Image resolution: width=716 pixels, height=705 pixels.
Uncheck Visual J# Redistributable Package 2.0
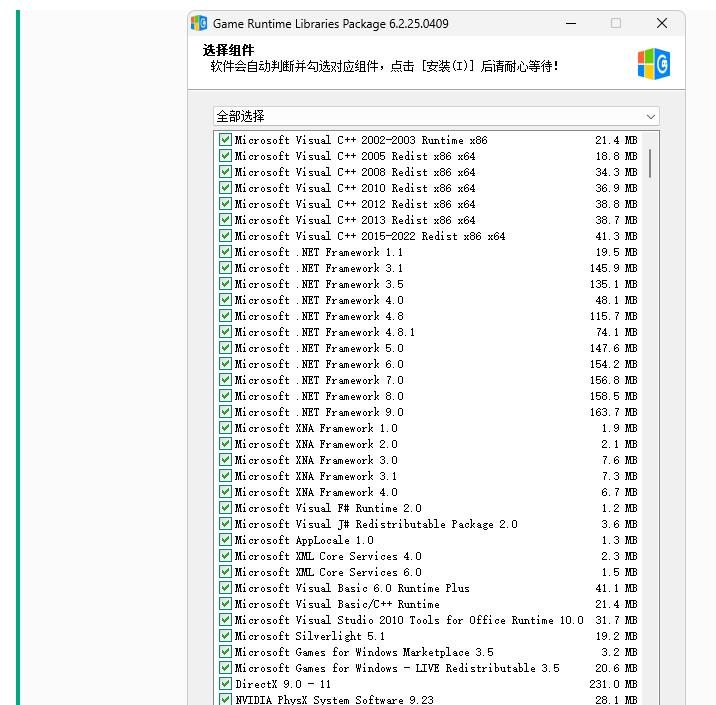tap(225, 523)
